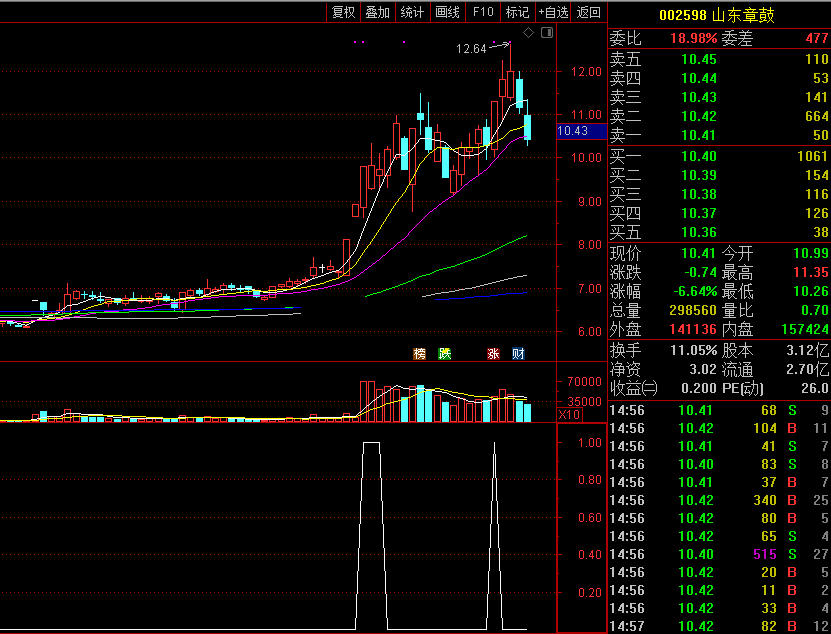This screenshot has width=831, height=634.
Task: Click the 12.64 high price annotation
Action: (471, 49)
